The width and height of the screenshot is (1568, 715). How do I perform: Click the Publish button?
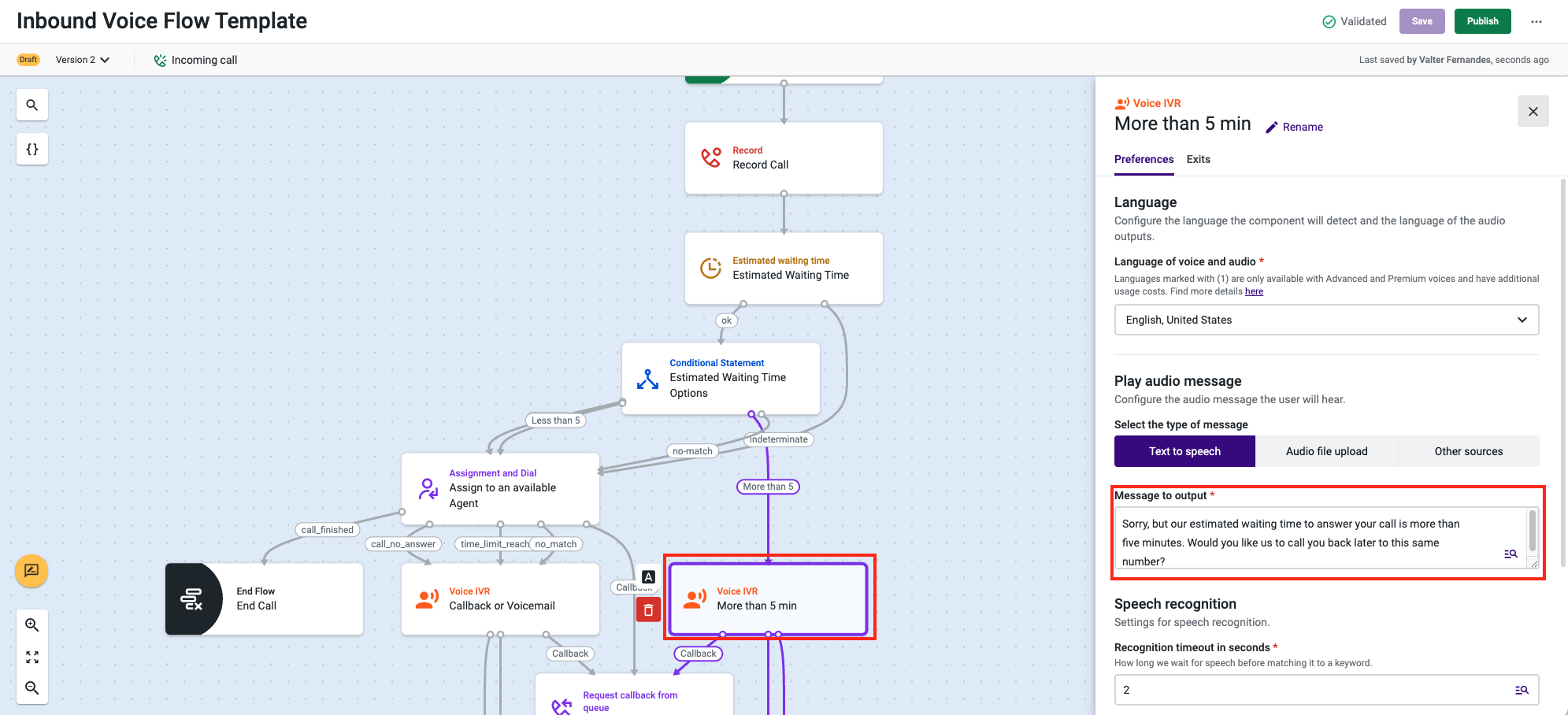(x=1482, y=21)
